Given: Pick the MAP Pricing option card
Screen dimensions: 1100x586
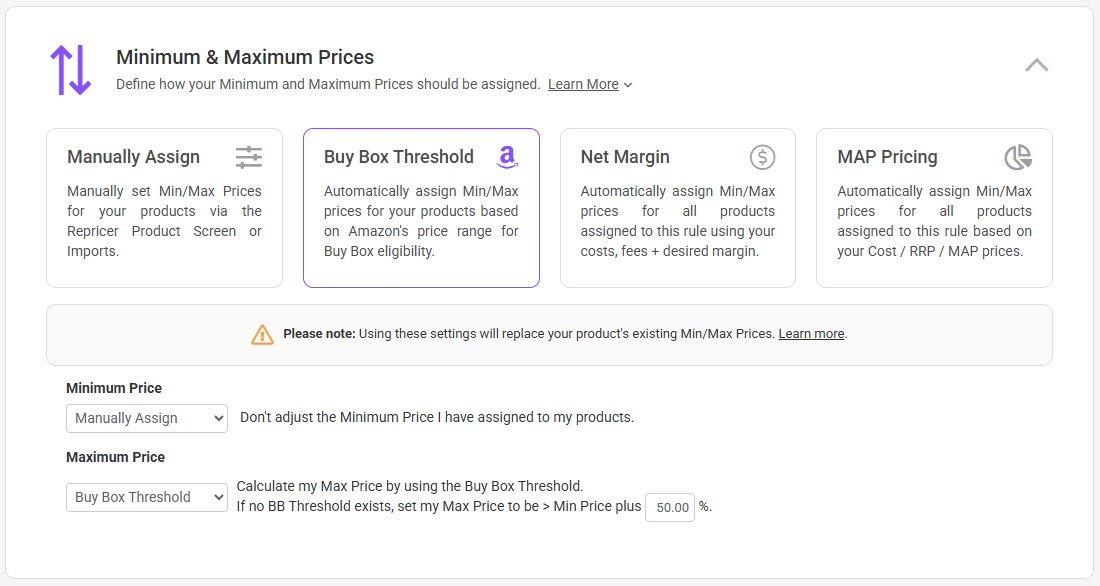Looking at the screenshot, I should [934, 220].
